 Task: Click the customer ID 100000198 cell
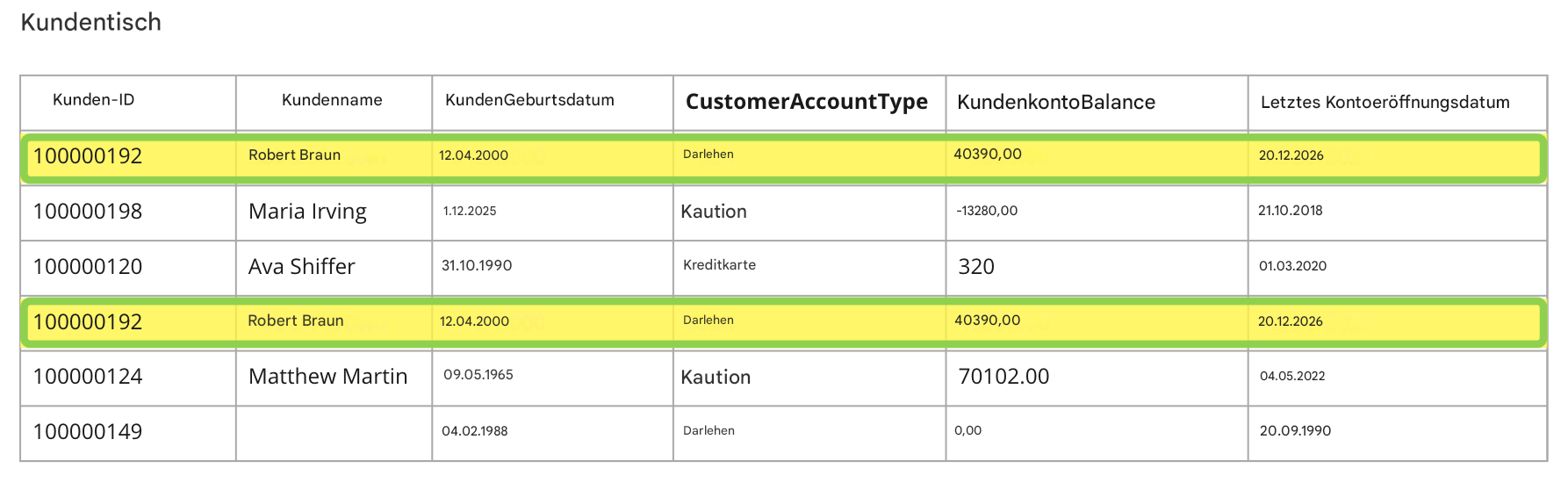pos(128,212)
